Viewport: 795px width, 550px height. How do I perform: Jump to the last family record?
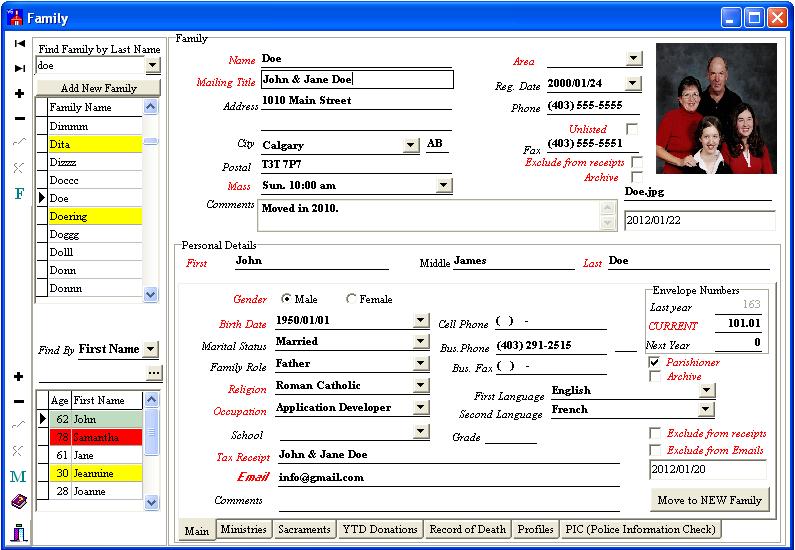19,68
